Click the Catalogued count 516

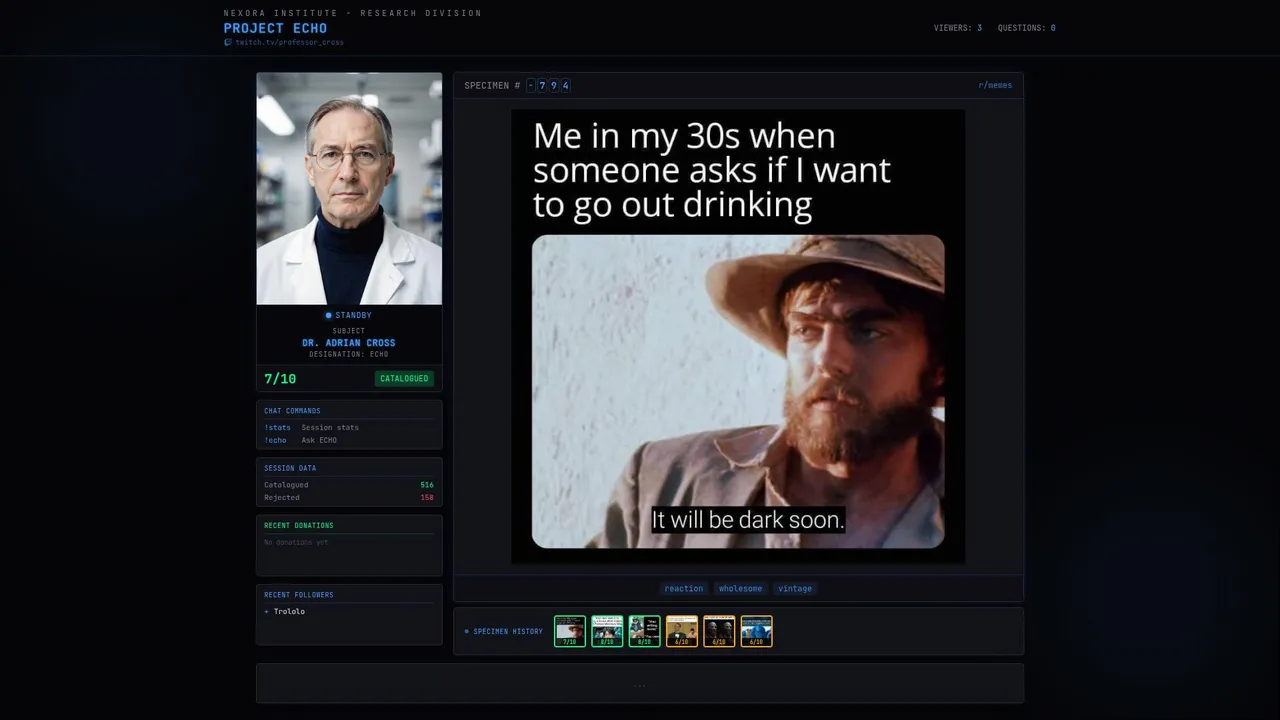click(427, 485)
